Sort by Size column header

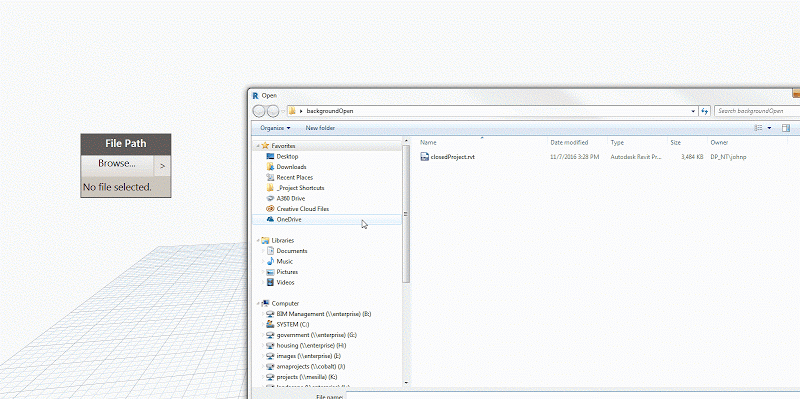tap(676, 142)
